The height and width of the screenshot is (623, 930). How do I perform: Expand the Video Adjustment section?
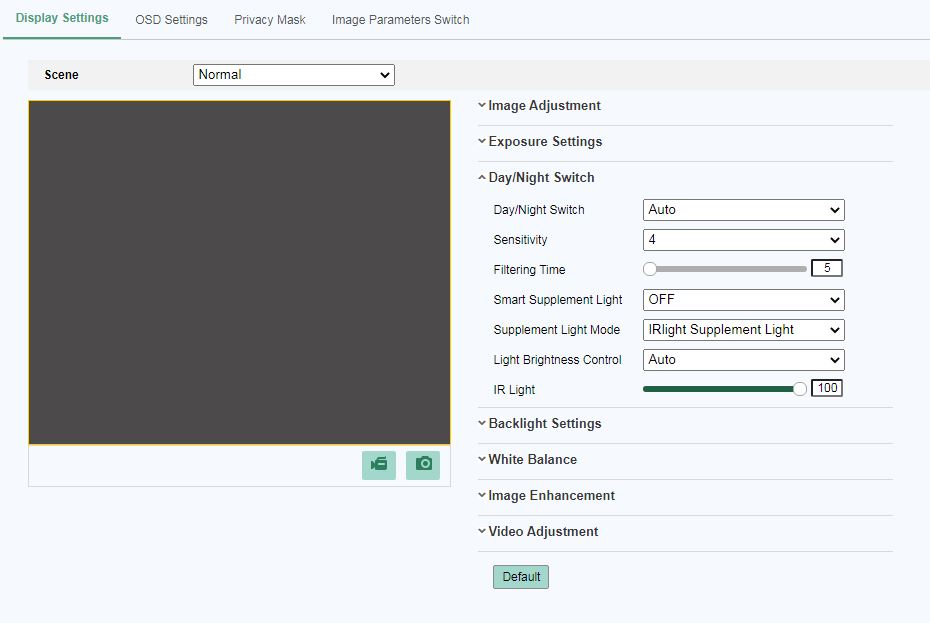[x=543, y=532]
